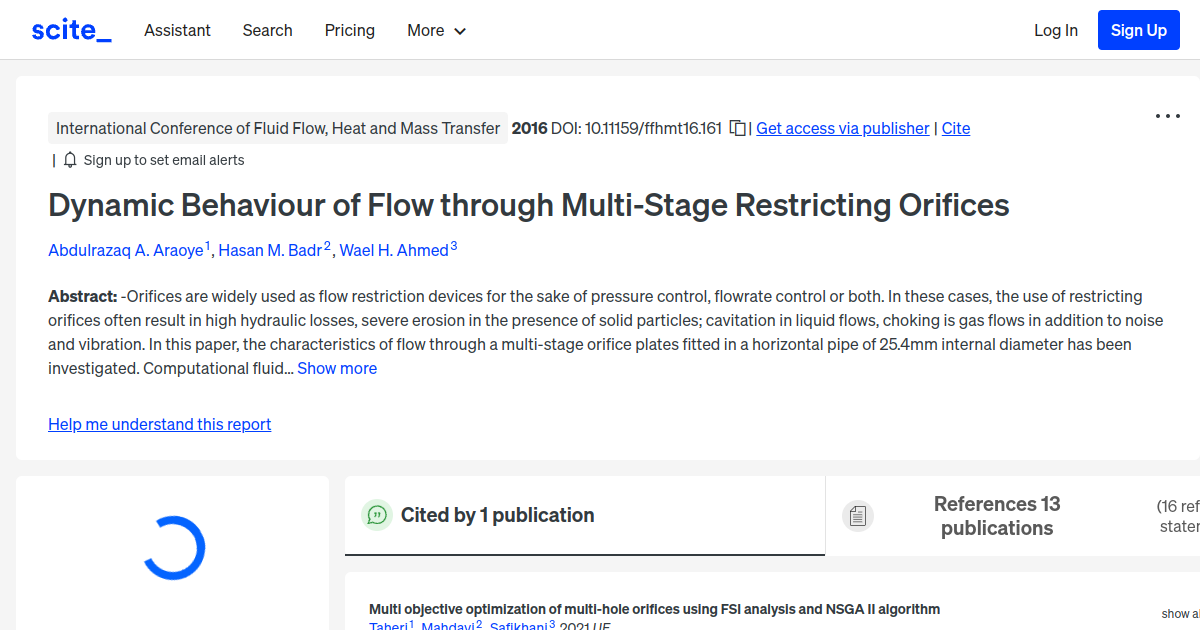Screen dimensions: 1200x630
Task: Open author Abdulrazaq A. Araoye profile
Action: [126, 250]
